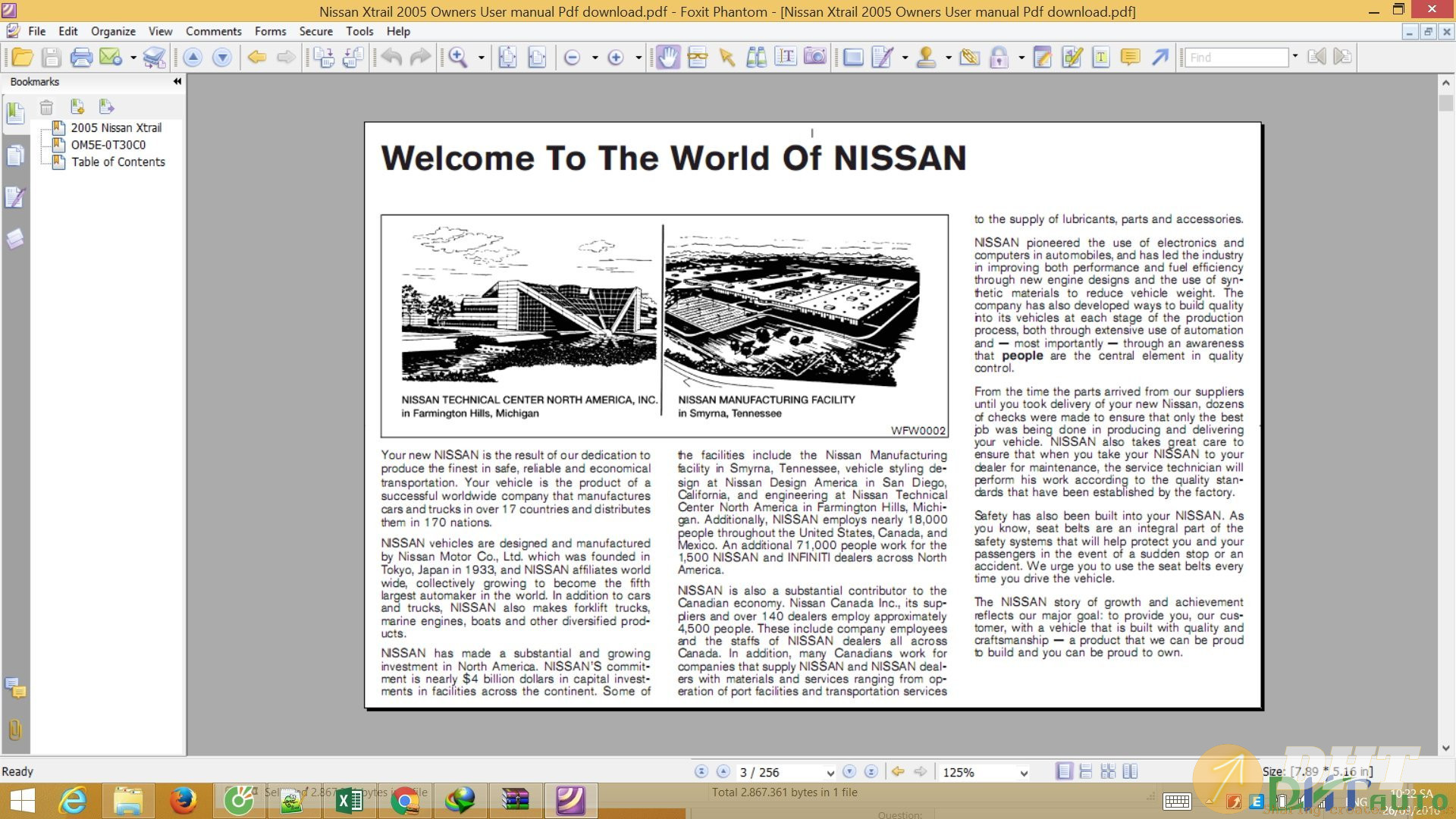The image size is (1456, 819).
Task: Click the Print icon in the toolbar
Action: [x=80, y=57]
